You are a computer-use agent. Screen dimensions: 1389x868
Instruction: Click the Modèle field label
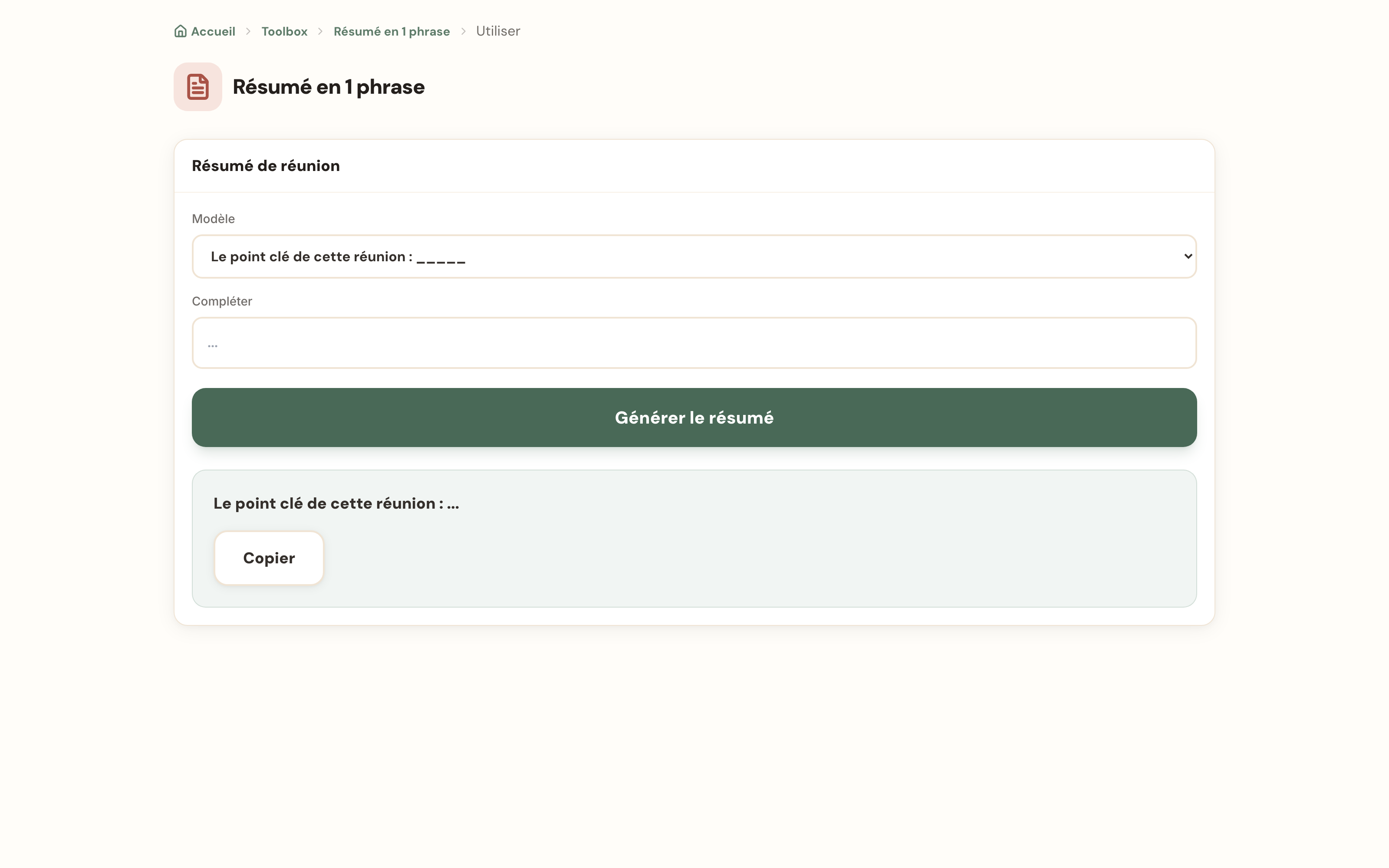(213, 219)
